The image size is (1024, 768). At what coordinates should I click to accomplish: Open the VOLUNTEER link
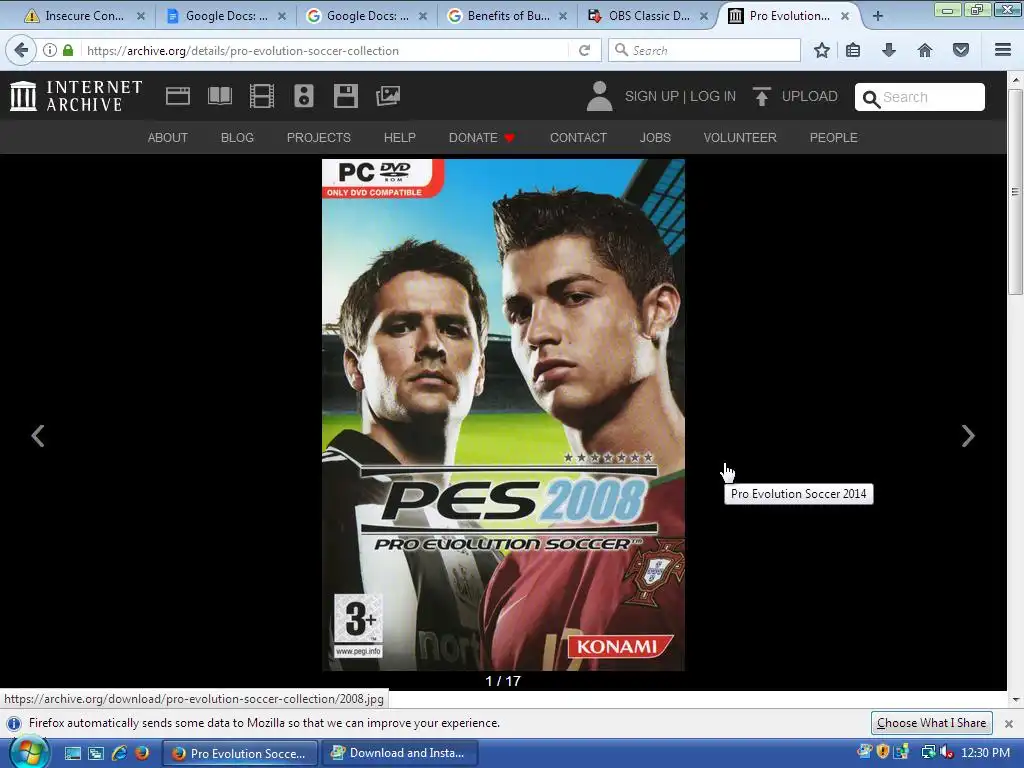pos(740,138)
